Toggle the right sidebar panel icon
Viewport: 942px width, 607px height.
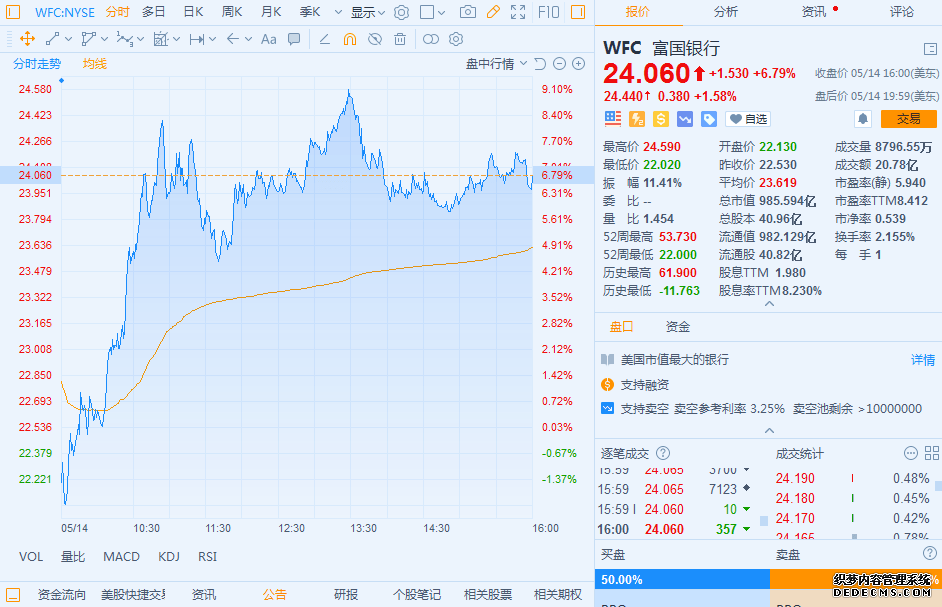pos(578,11)
